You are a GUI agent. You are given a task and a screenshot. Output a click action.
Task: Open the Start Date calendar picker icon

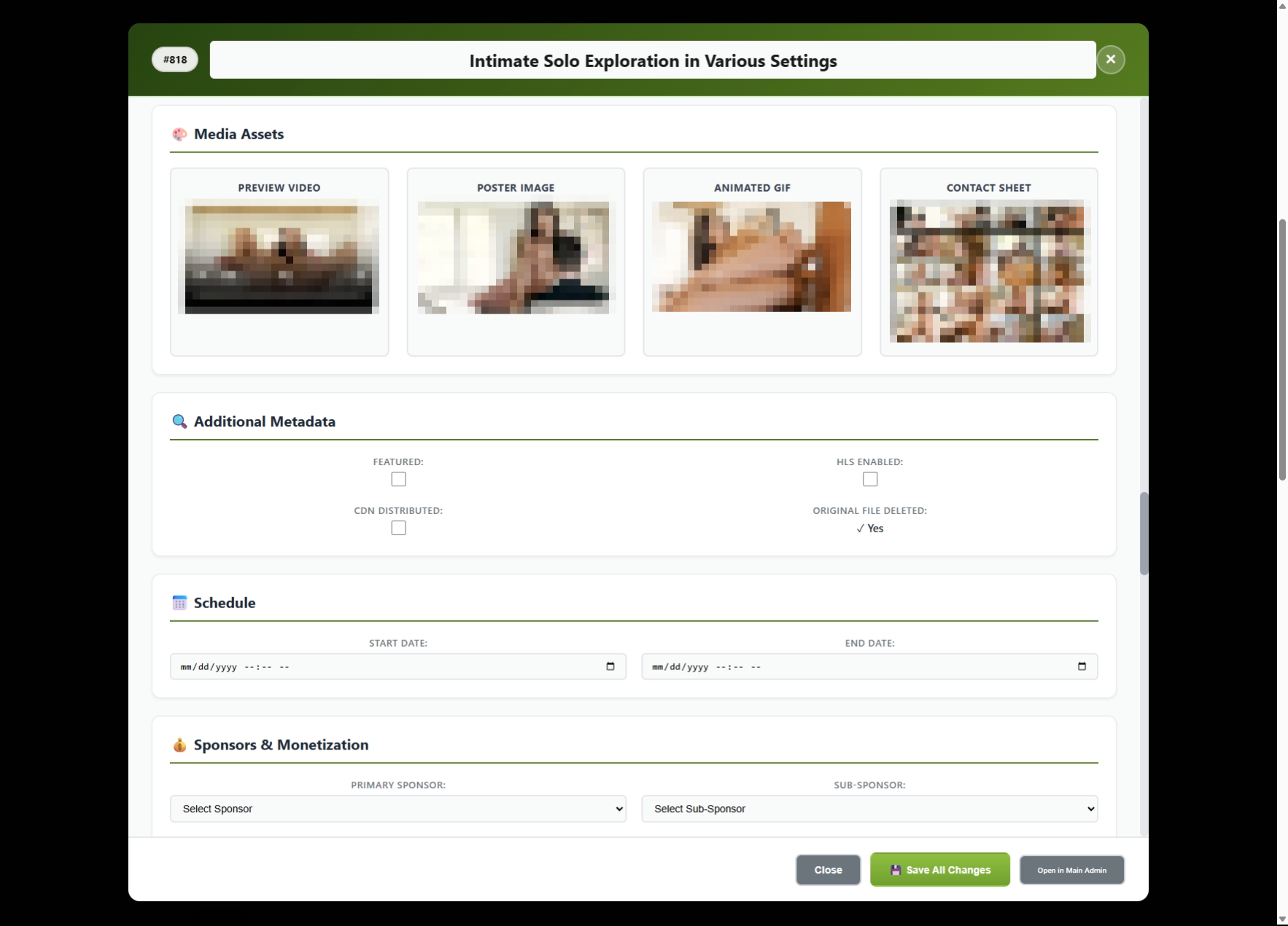610,666
